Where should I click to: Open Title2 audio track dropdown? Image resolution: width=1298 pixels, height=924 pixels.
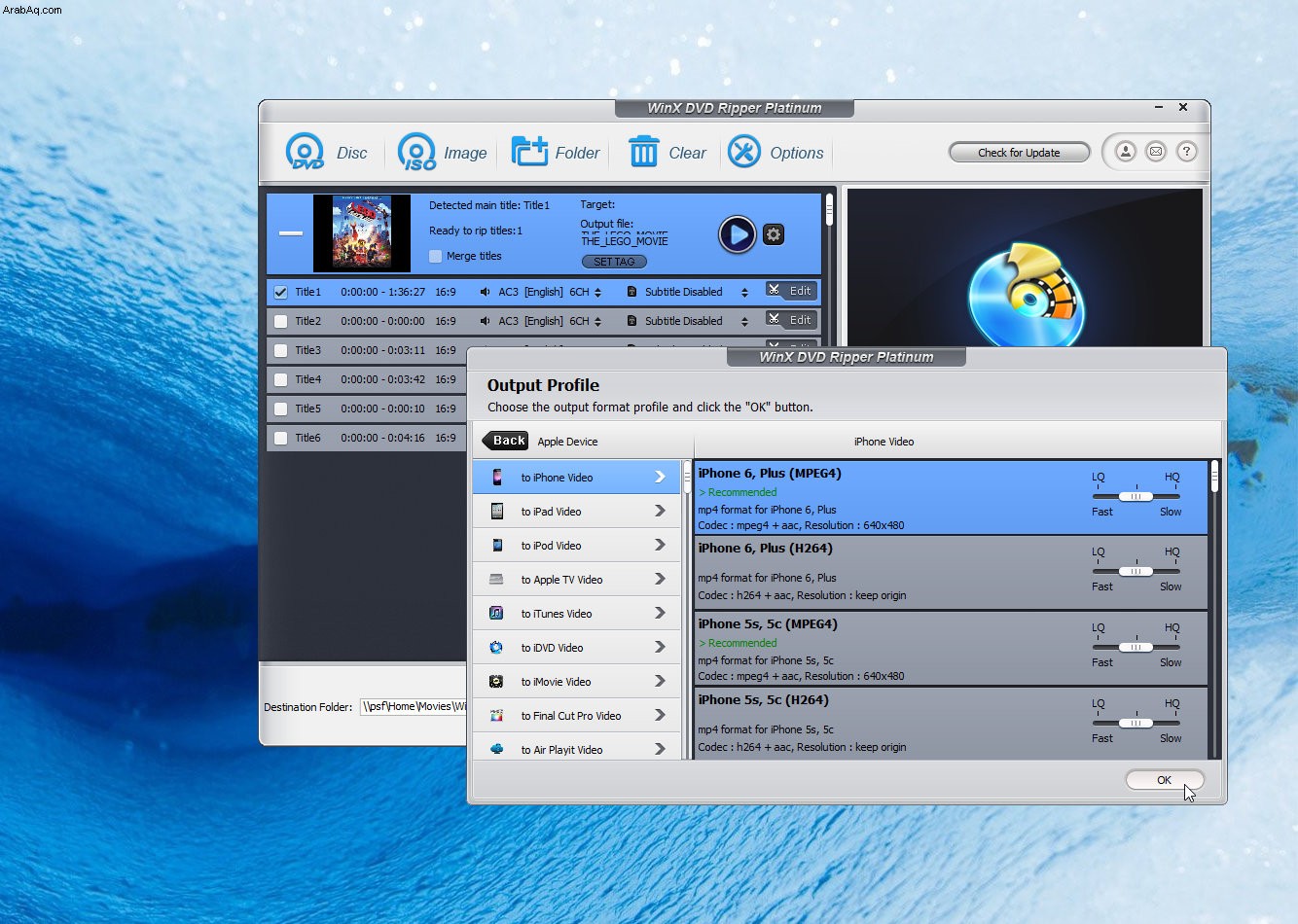point(597,321)
